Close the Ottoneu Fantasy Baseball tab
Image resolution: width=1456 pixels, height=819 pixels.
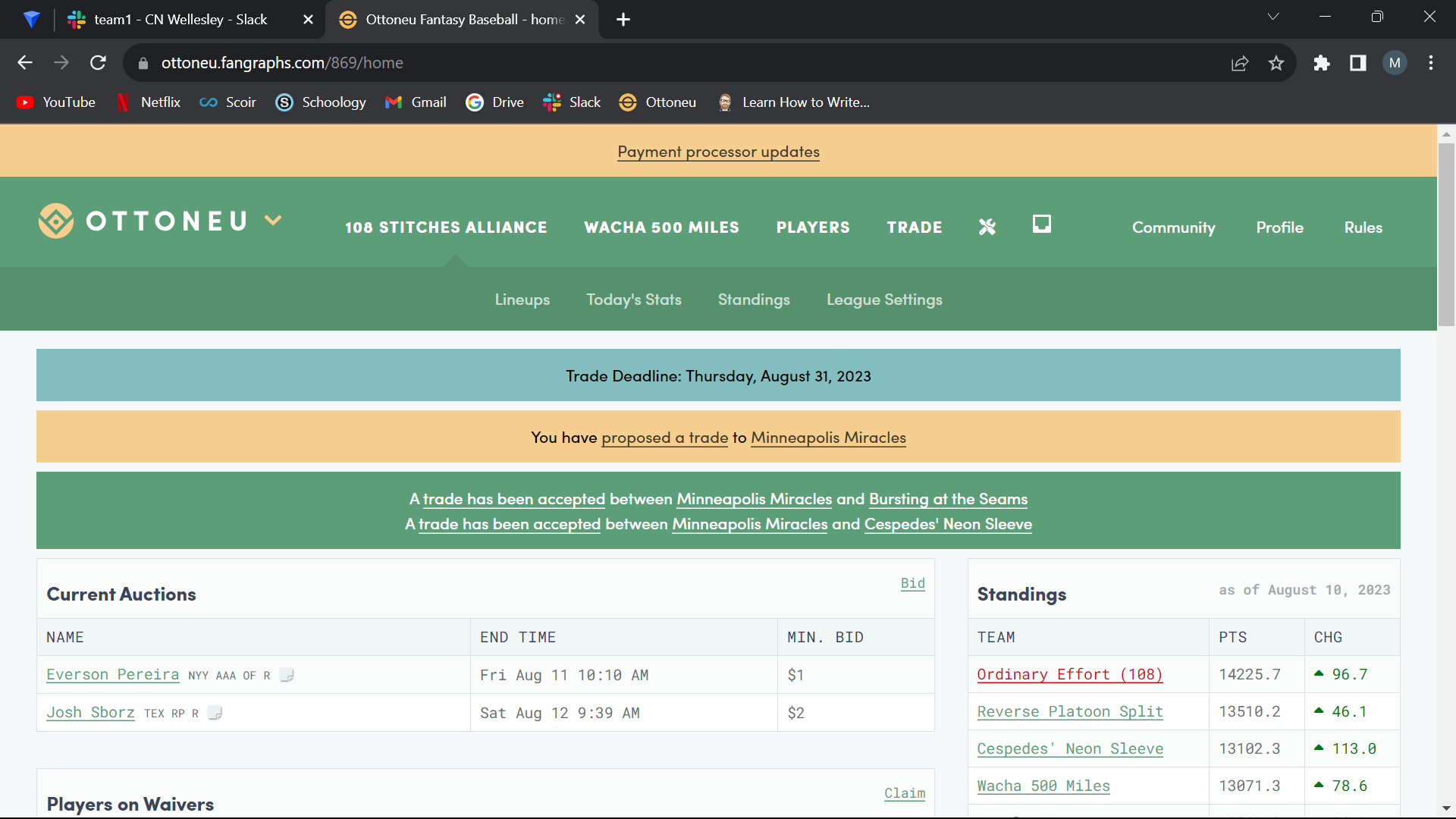580,20
